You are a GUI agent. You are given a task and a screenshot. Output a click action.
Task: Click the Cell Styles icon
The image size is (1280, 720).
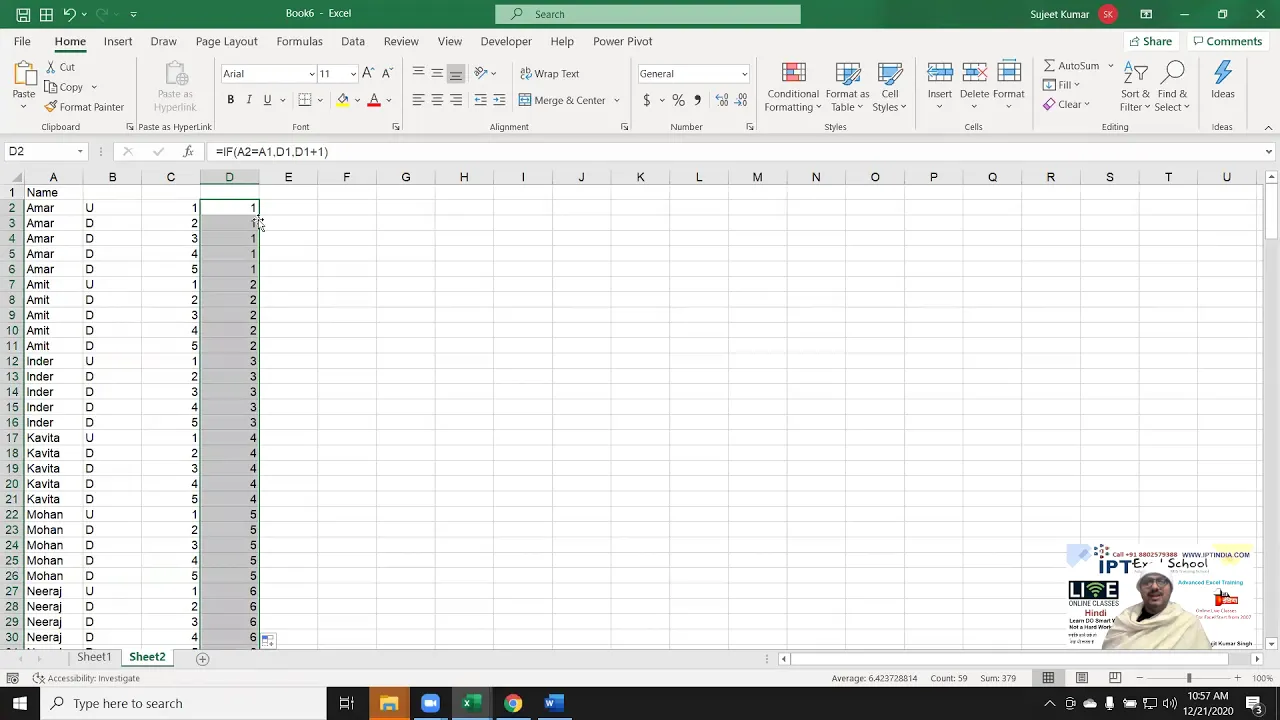(890, 73)
